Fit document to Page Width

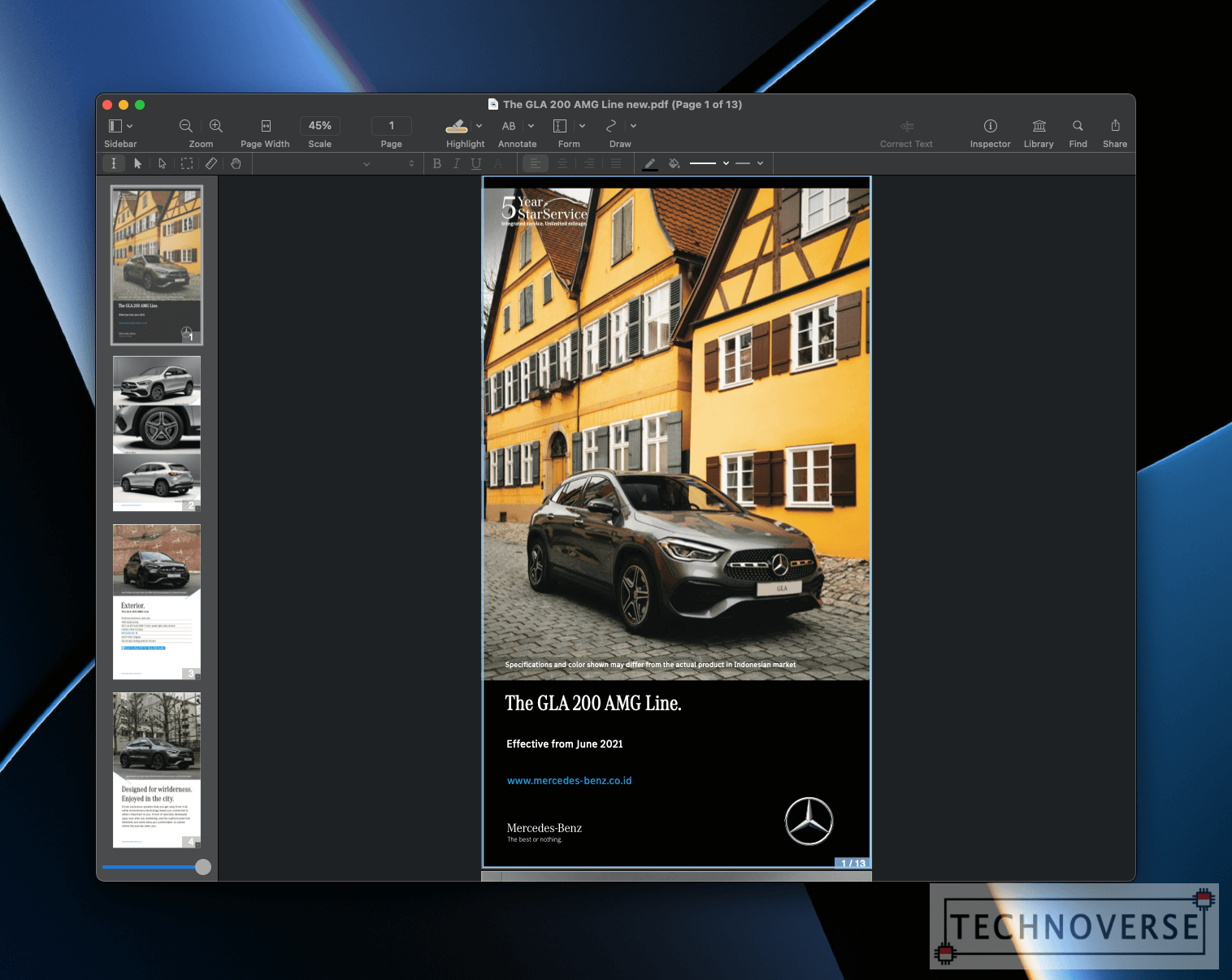pyautogui.click(x=266, y=126)
